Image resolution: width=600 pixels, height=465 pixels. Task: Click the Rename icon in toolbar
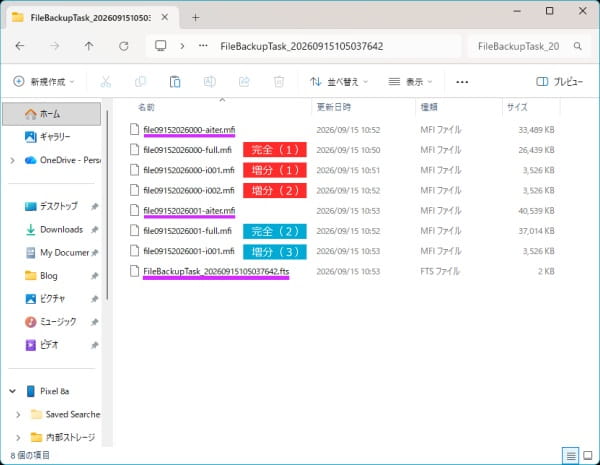point(210,82)
